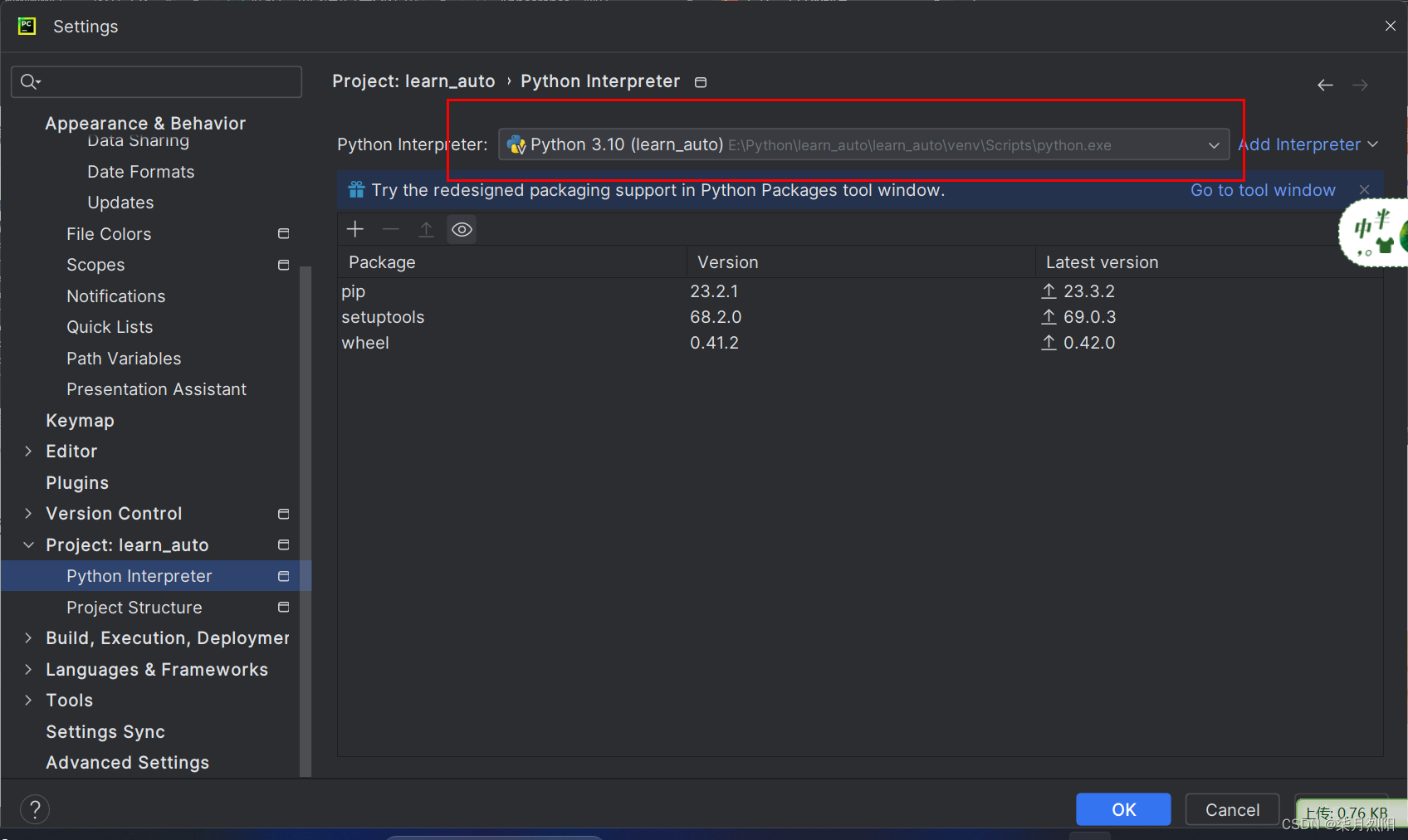
Task: Open Project Structure settings
Action: pyautogui.click(x=134, y=608)
